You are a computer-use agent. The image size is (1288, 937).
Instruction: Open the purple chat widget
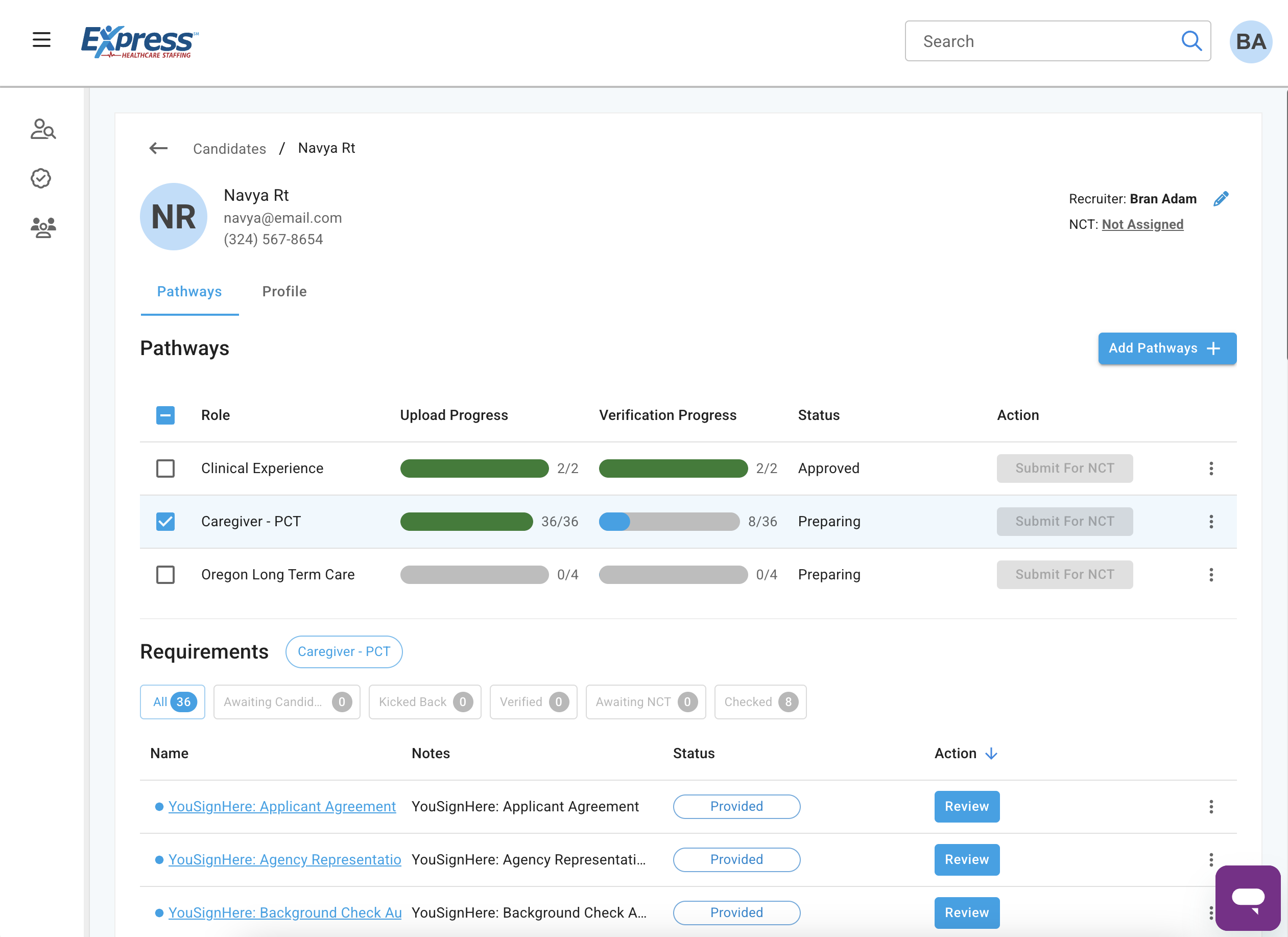click(1247, 898)
